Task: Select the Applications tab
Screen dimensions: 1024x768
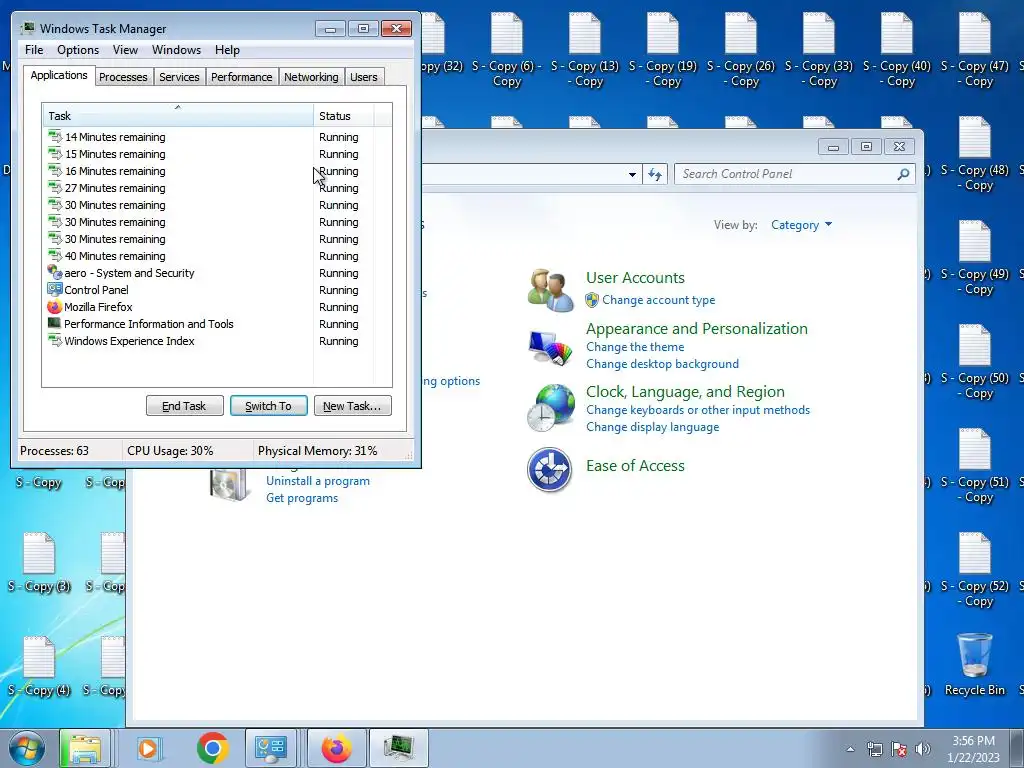Action: (59, 75)
